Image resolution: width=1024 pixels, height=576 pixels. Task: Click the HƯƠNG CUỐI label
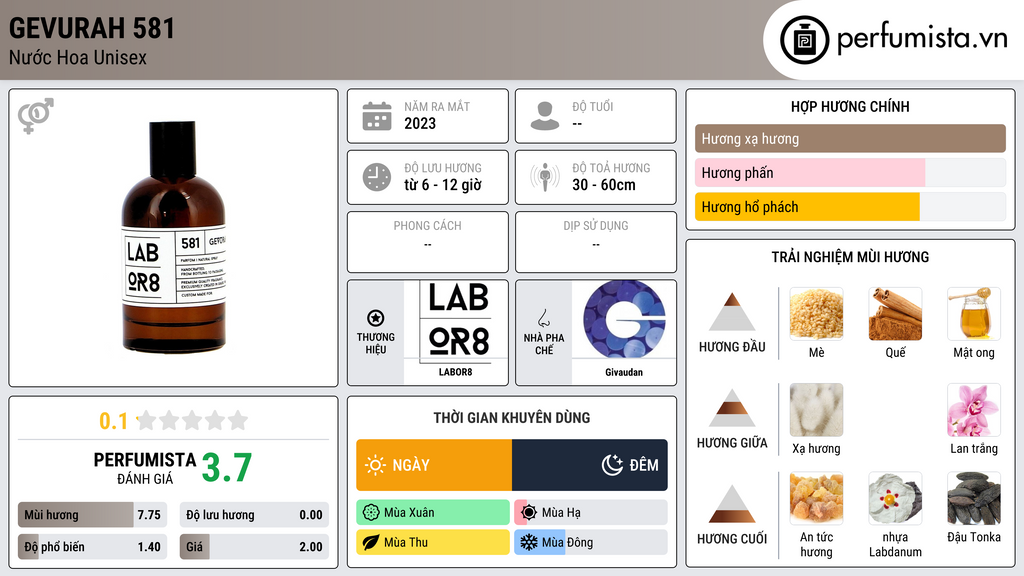coord(732,539)
